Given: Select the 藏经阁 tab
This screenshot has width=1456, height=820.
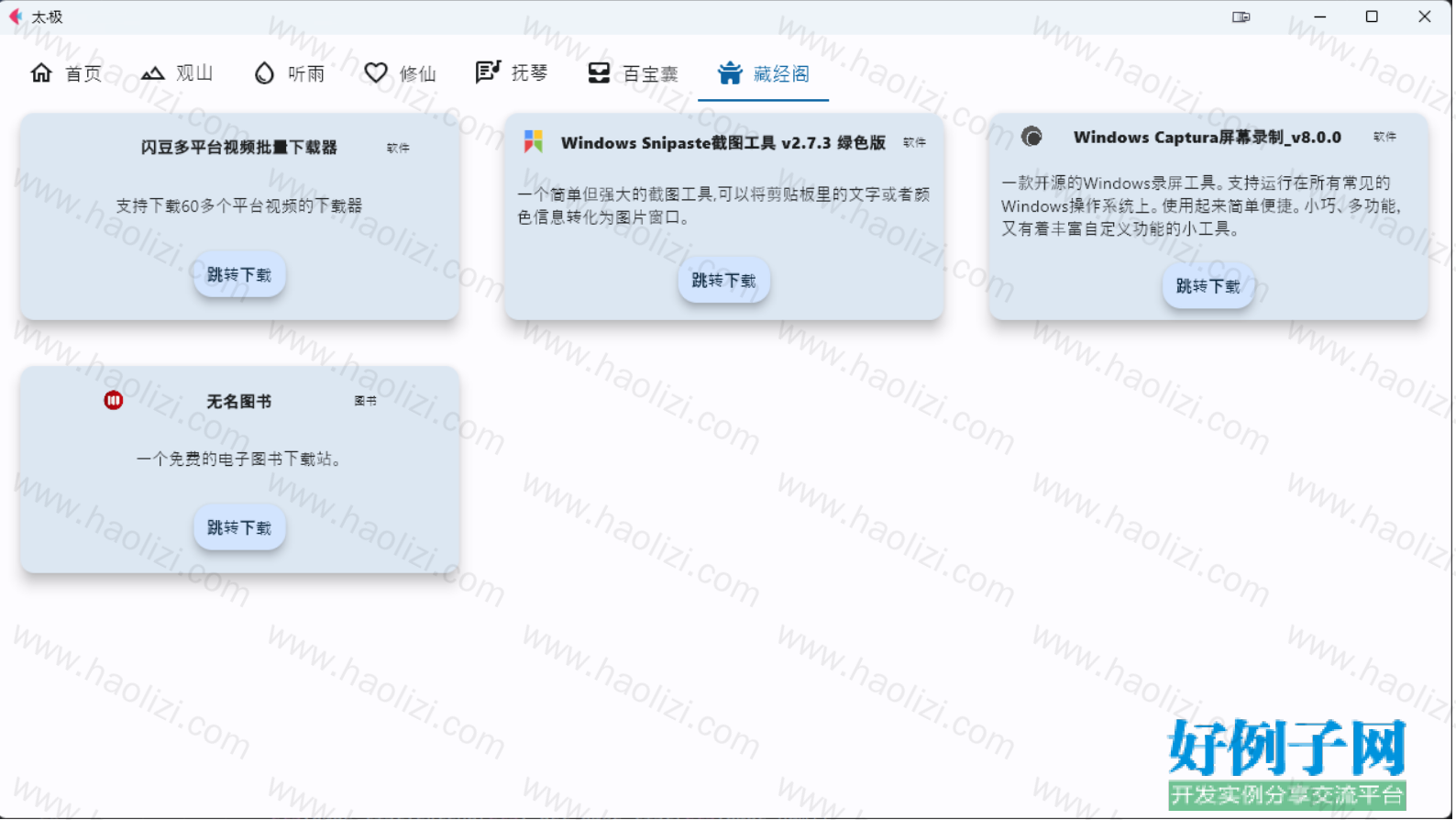Looking at the screenshot, I should coord(764,73).
